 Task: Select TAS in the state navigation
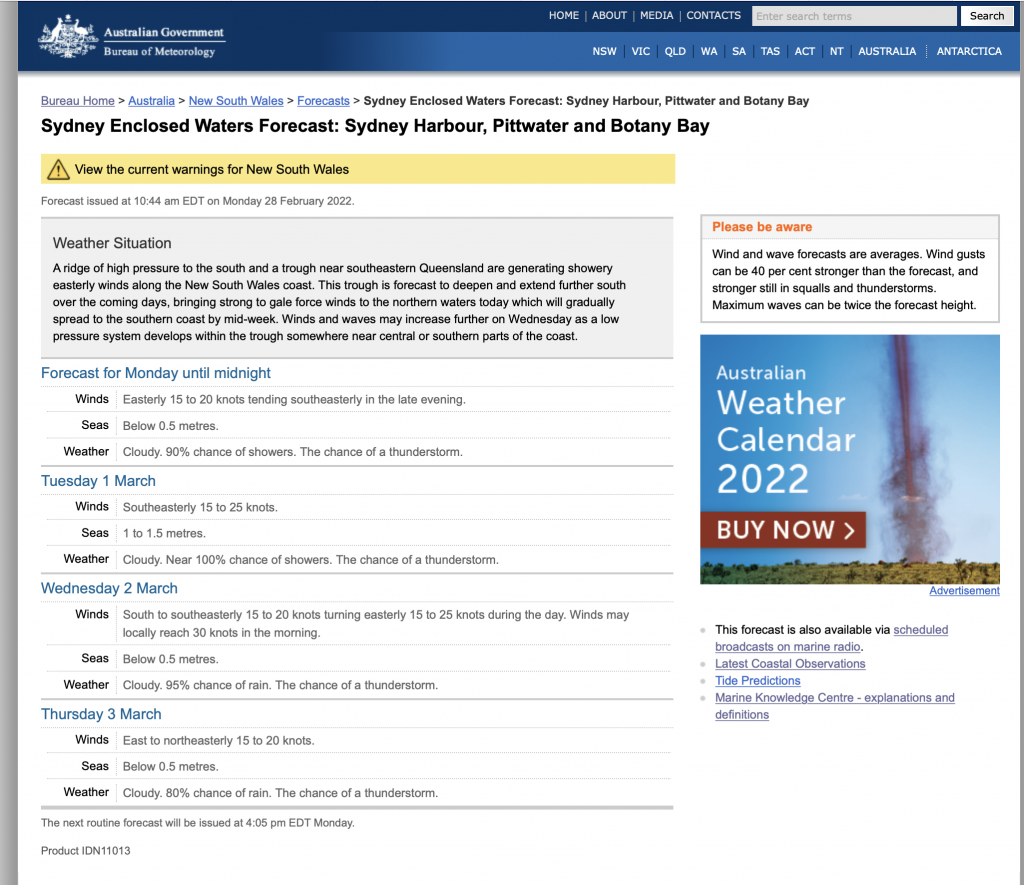[770, 51]
